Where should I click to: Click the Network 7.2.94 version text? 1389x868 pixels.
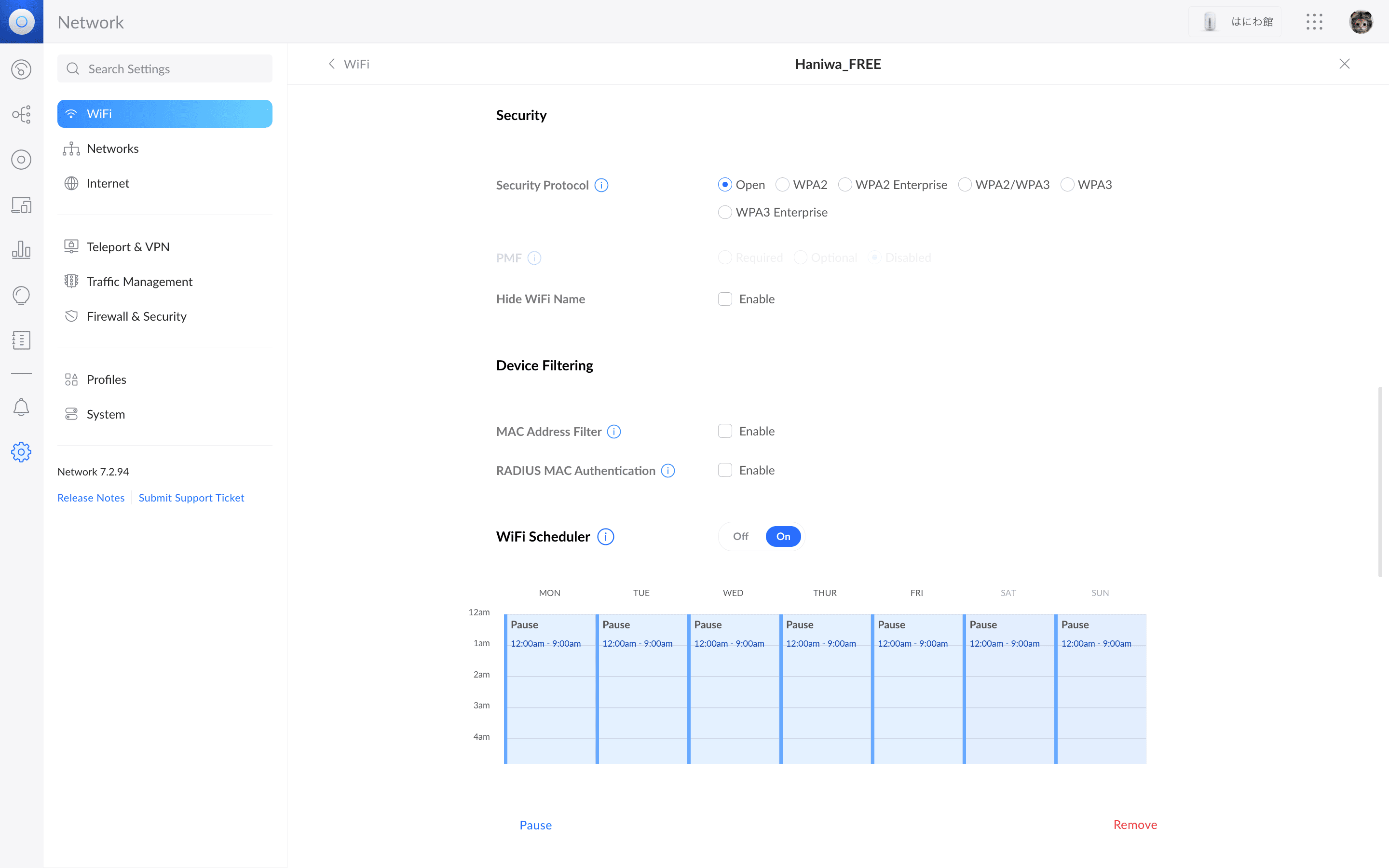[x=93, y=471]
